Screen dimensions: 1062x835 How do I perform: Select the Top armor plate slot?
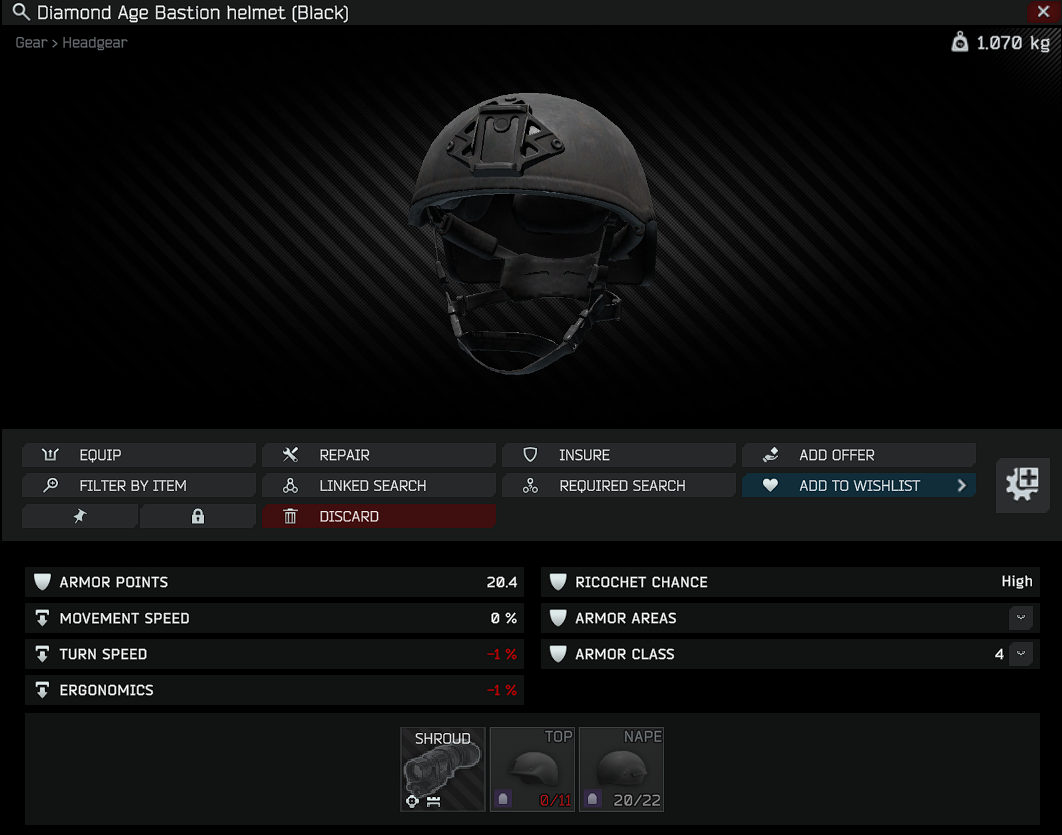tap(532, 769)
